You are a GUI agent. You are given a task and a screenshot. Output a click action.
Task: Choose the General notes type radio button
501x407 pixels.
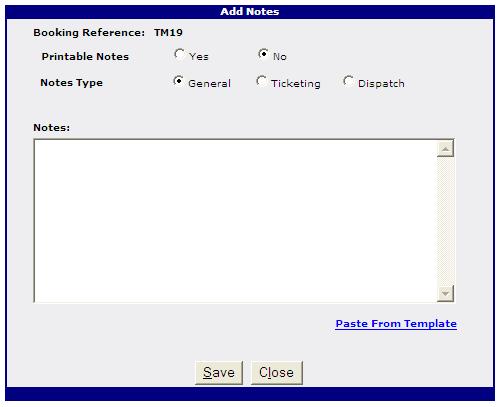(179, 81)
